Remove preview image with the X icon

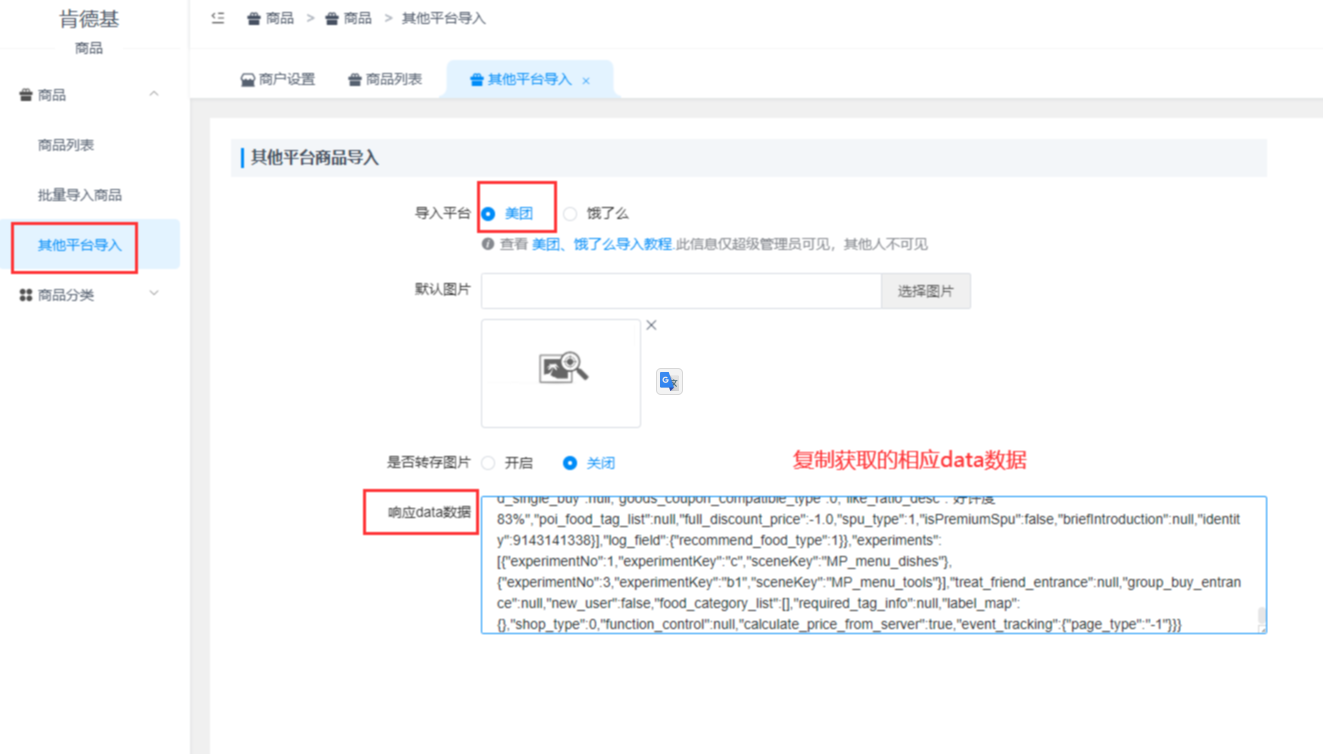(651, 325)
